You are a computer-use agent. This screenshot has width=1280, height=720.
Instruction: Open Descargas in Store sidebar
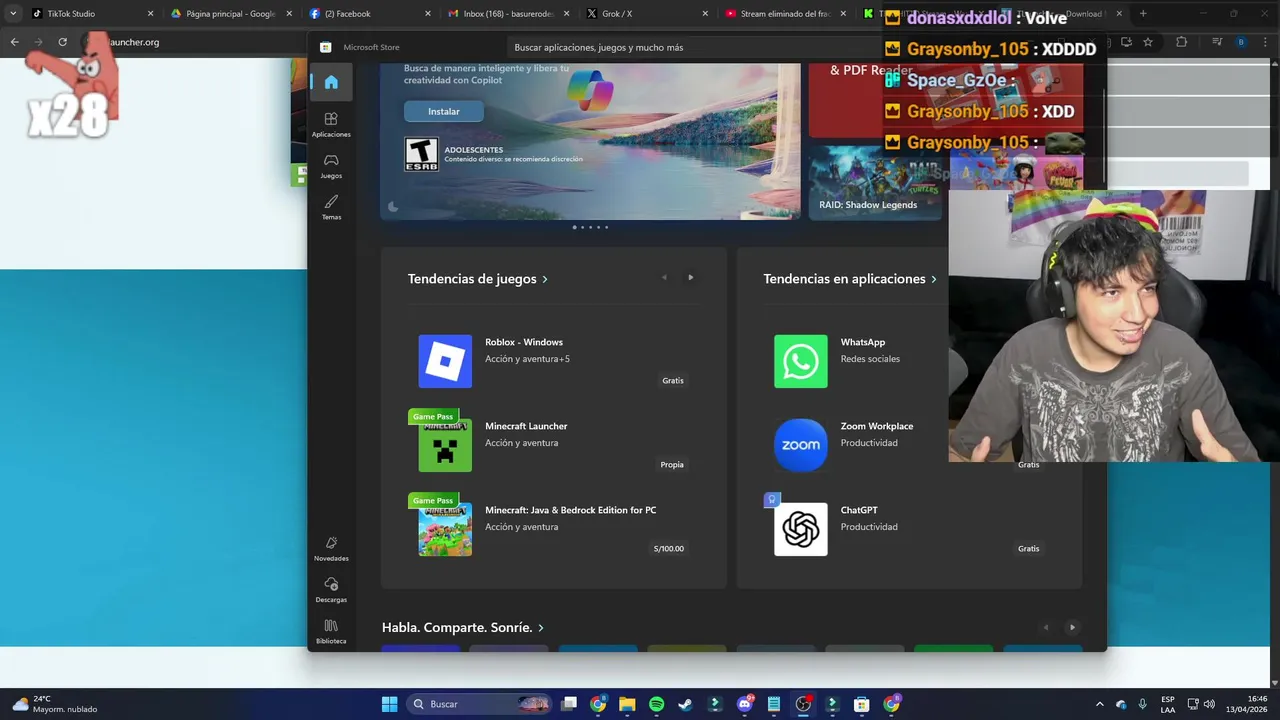[331, 589]
